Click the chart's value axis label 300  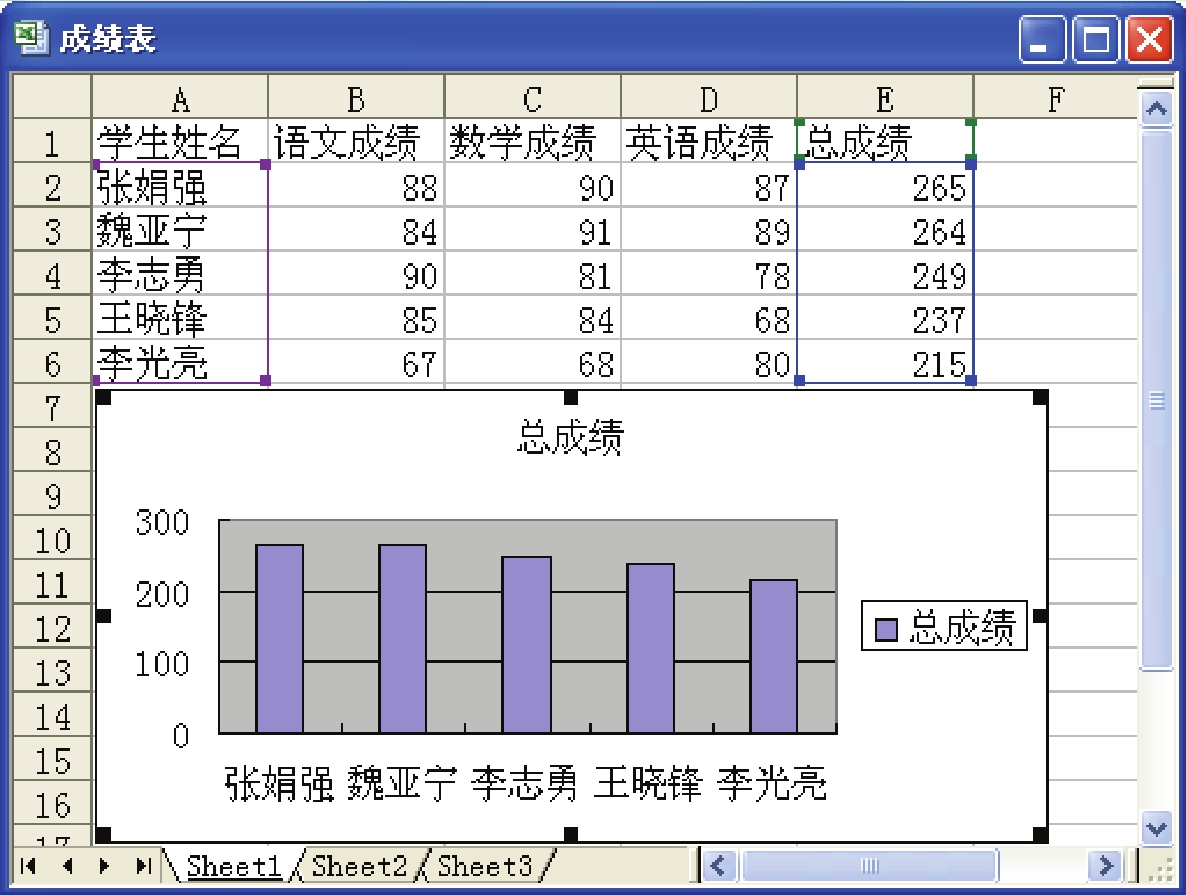(x=163, y=523)
